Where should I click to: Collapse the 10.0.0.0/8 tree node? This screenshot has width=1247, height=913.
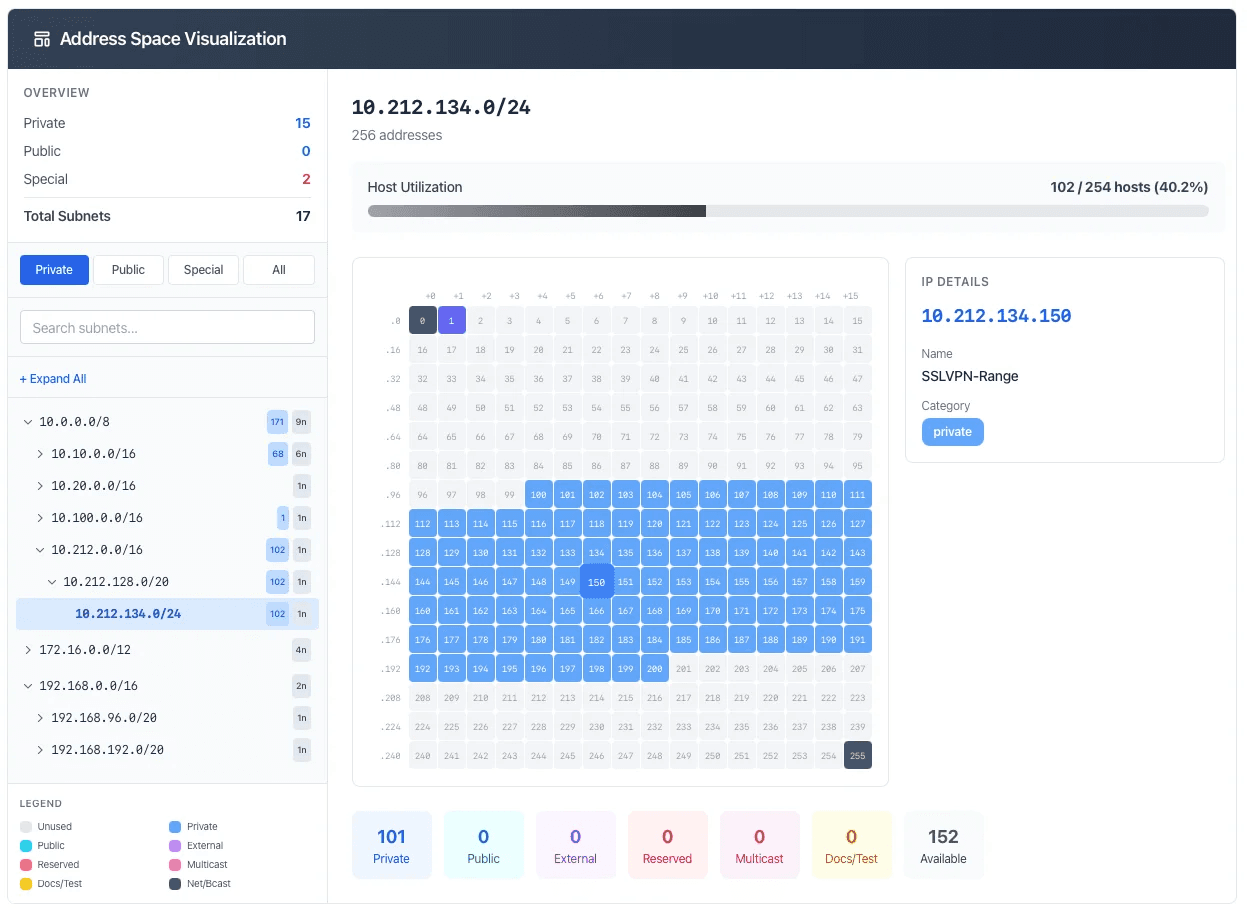tap(28, 421)
